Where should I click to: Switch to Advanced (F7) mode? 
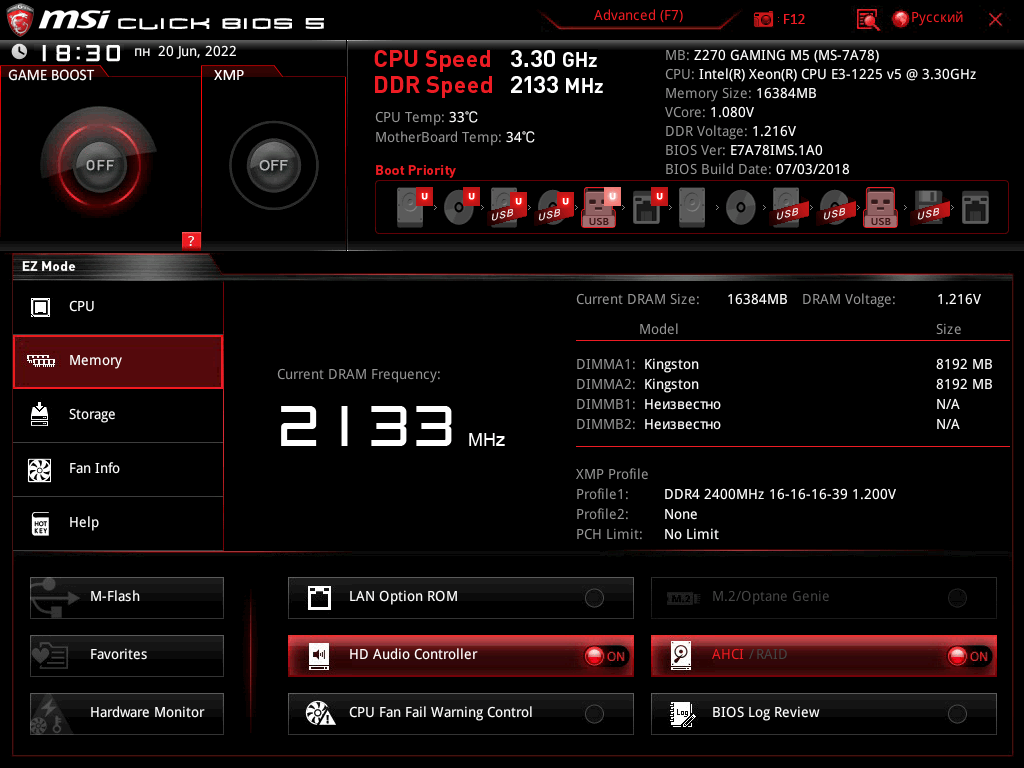click(x=638, y=16)
